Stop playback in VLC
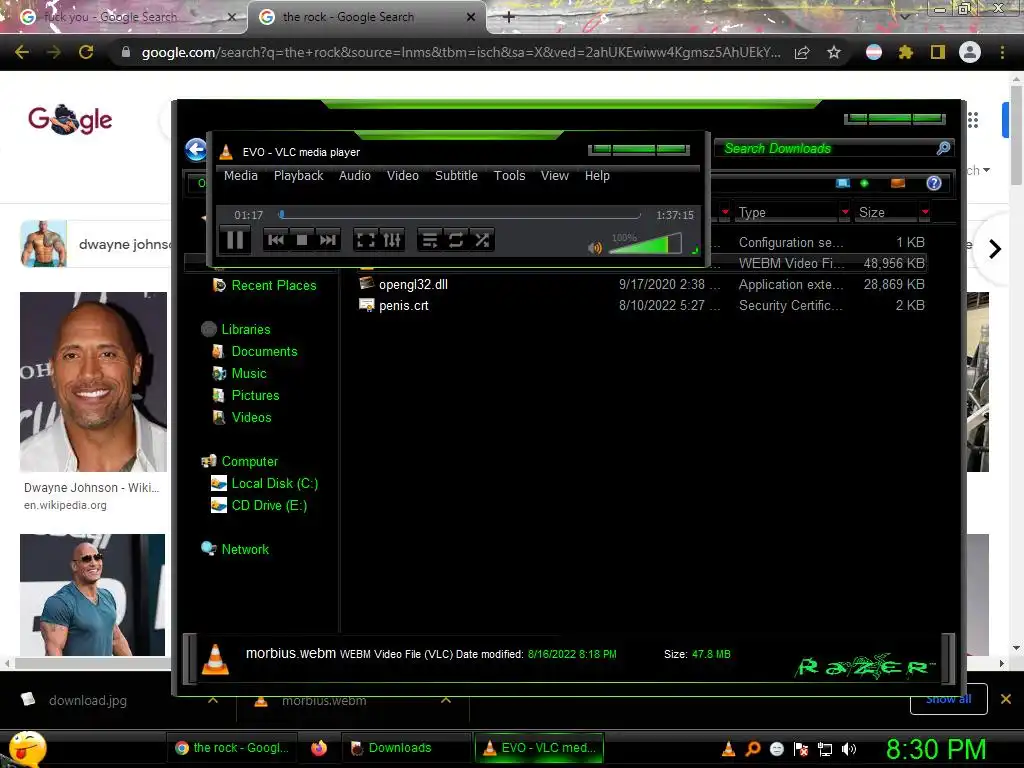 click(x=302, y=240)
